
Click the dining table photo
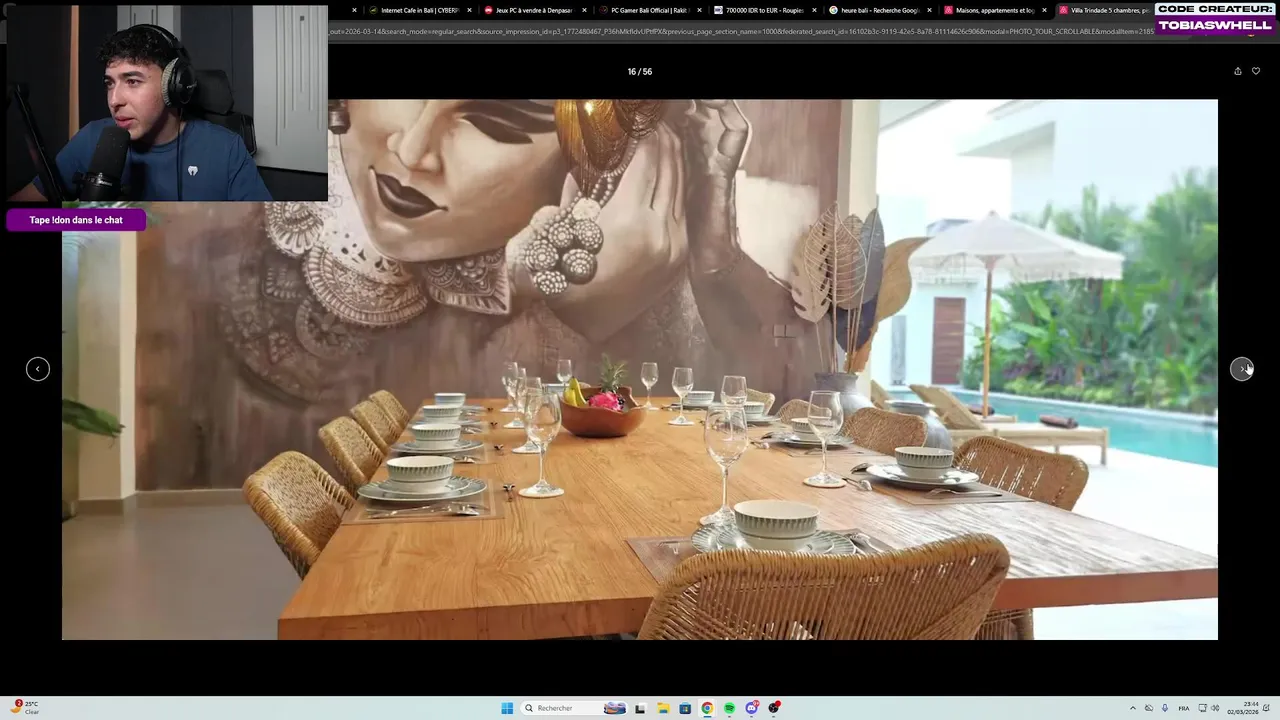pyautogui.click(x=640, y=369)
